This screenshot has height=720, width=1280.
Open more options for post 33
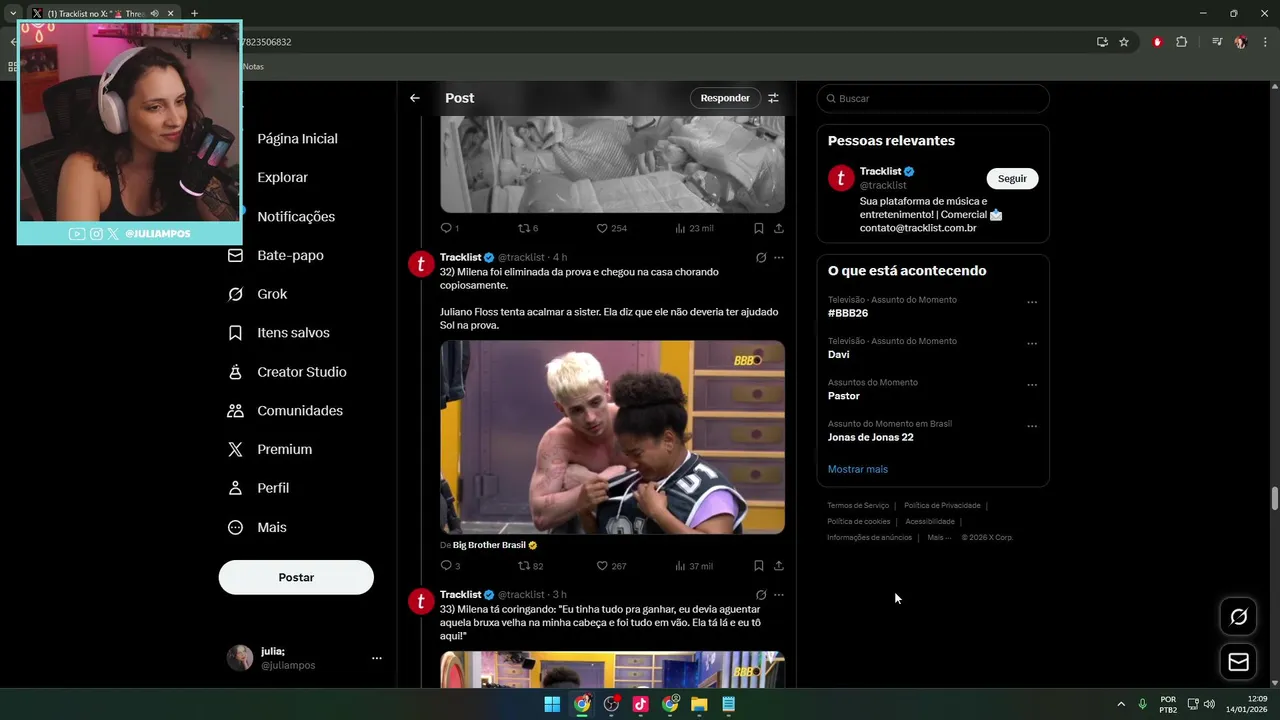[779, 595]
